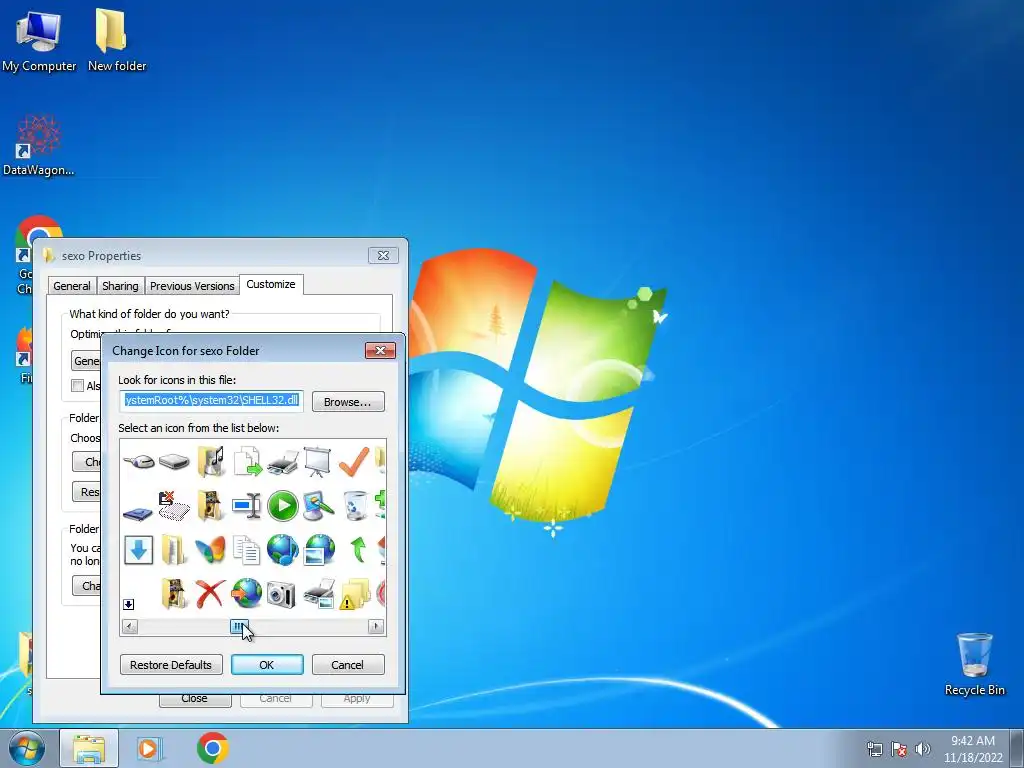Choose the open folder with papers icon
This screenshot has width=1024, height=768.
[174, 550]
